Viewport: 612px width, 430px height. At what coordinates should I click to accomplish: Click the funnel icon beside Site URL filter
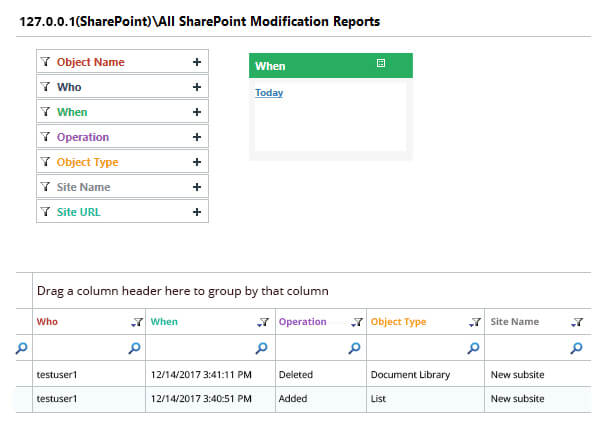coord(45,211)
